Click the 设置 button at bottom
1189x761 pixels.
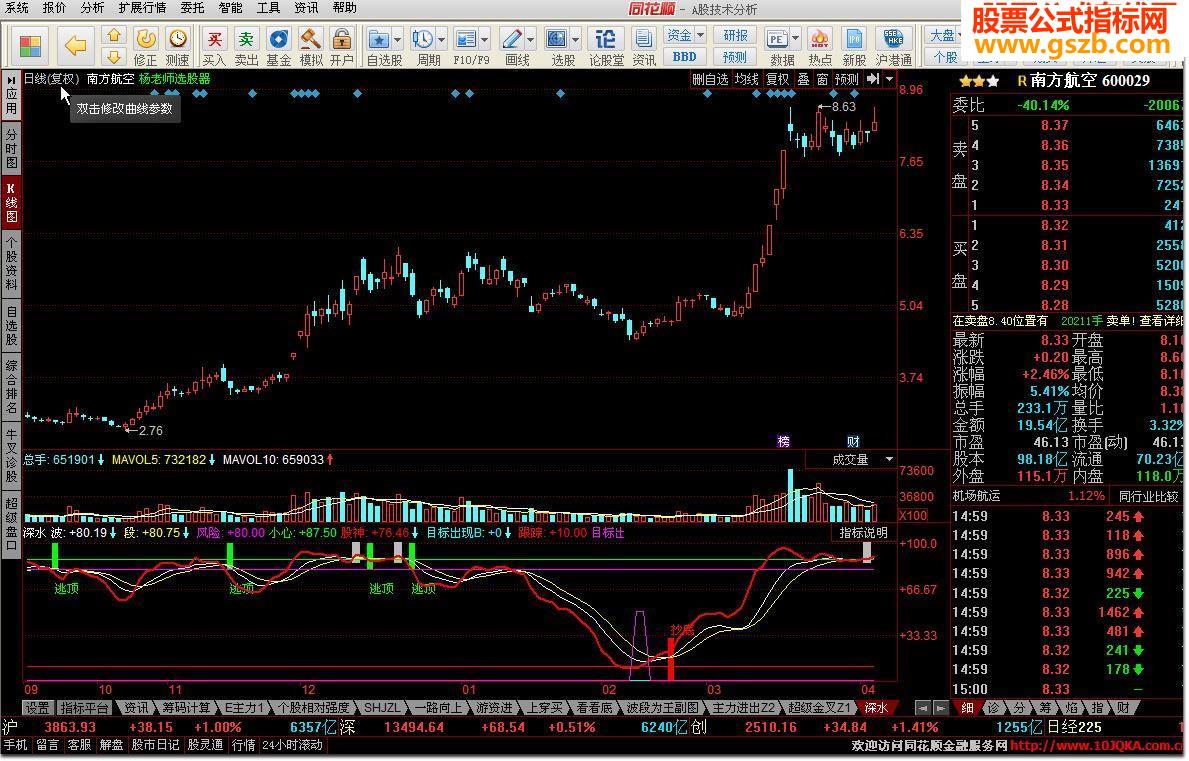click(x=37, y=708)
